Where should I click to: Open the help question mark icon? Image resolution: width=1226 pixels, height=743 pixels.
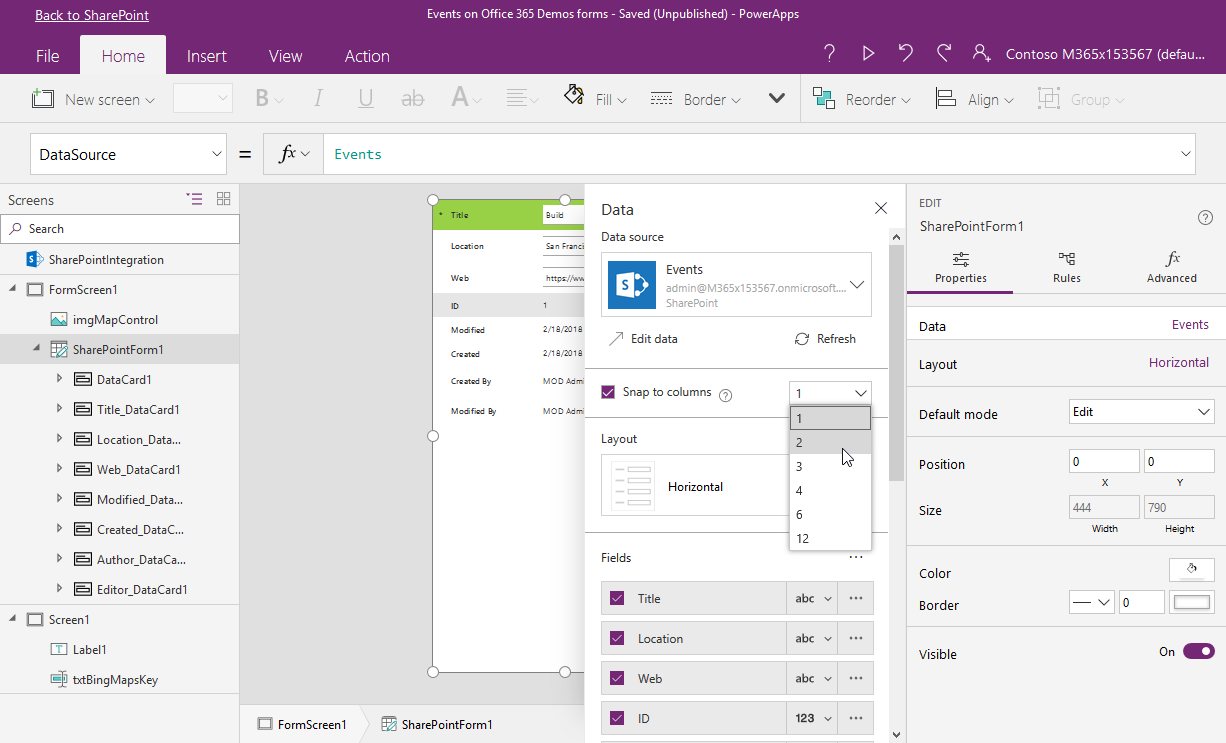(829, 54)
